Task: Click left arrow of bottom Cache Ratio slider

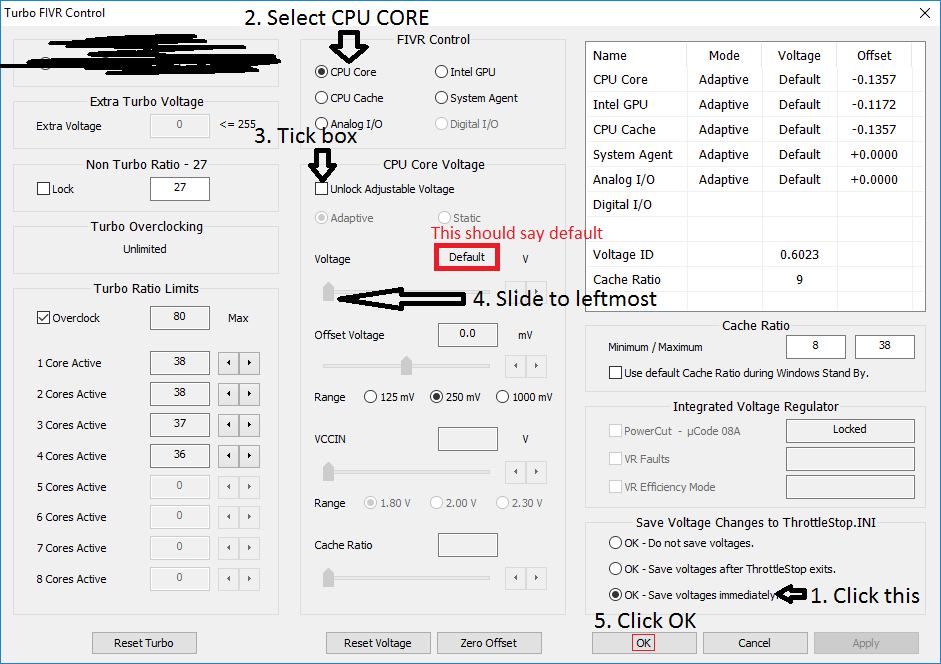Action: point(516,578)
